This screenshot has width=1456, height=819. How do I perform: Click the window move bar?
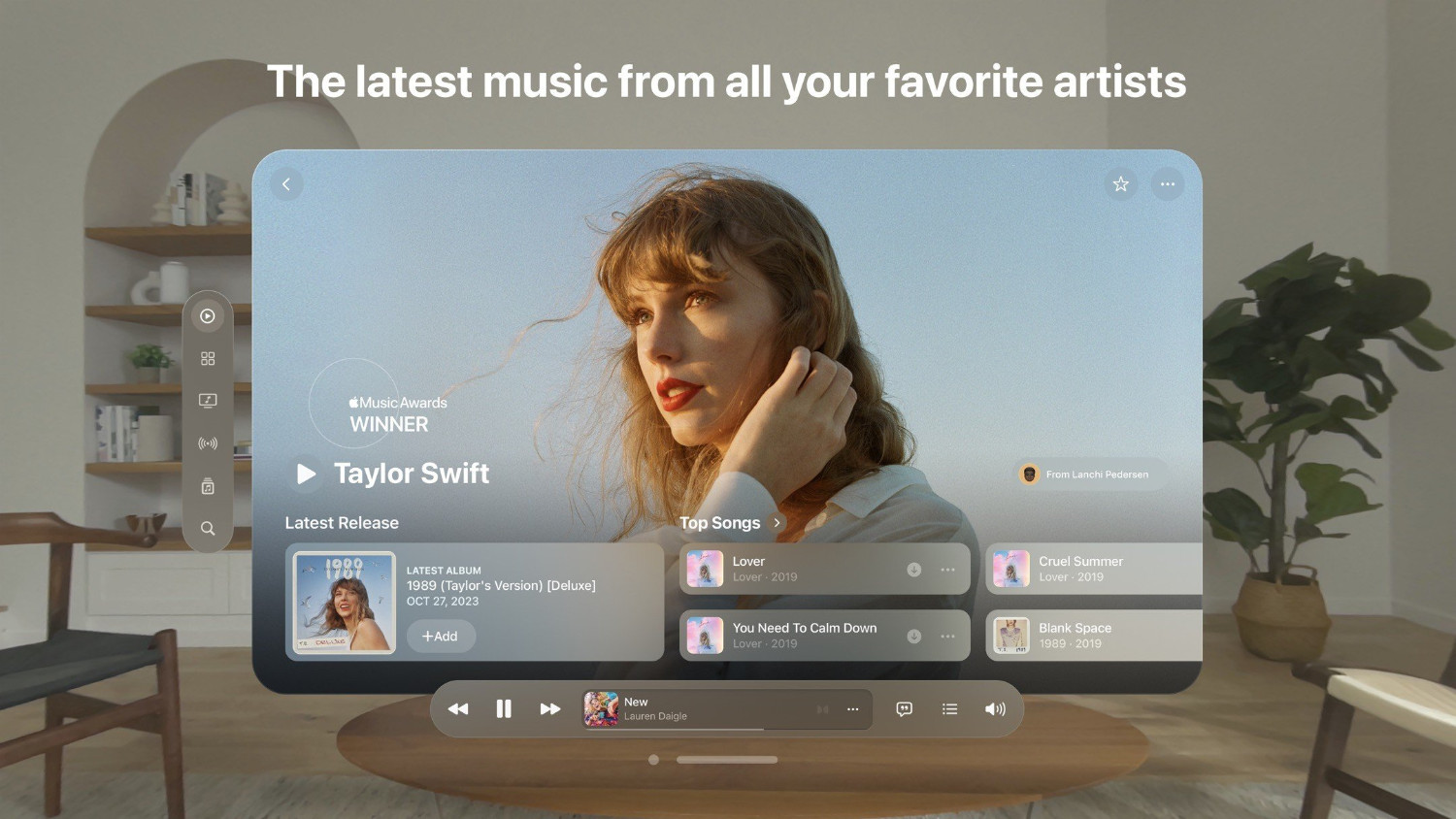tap(727, 760)
